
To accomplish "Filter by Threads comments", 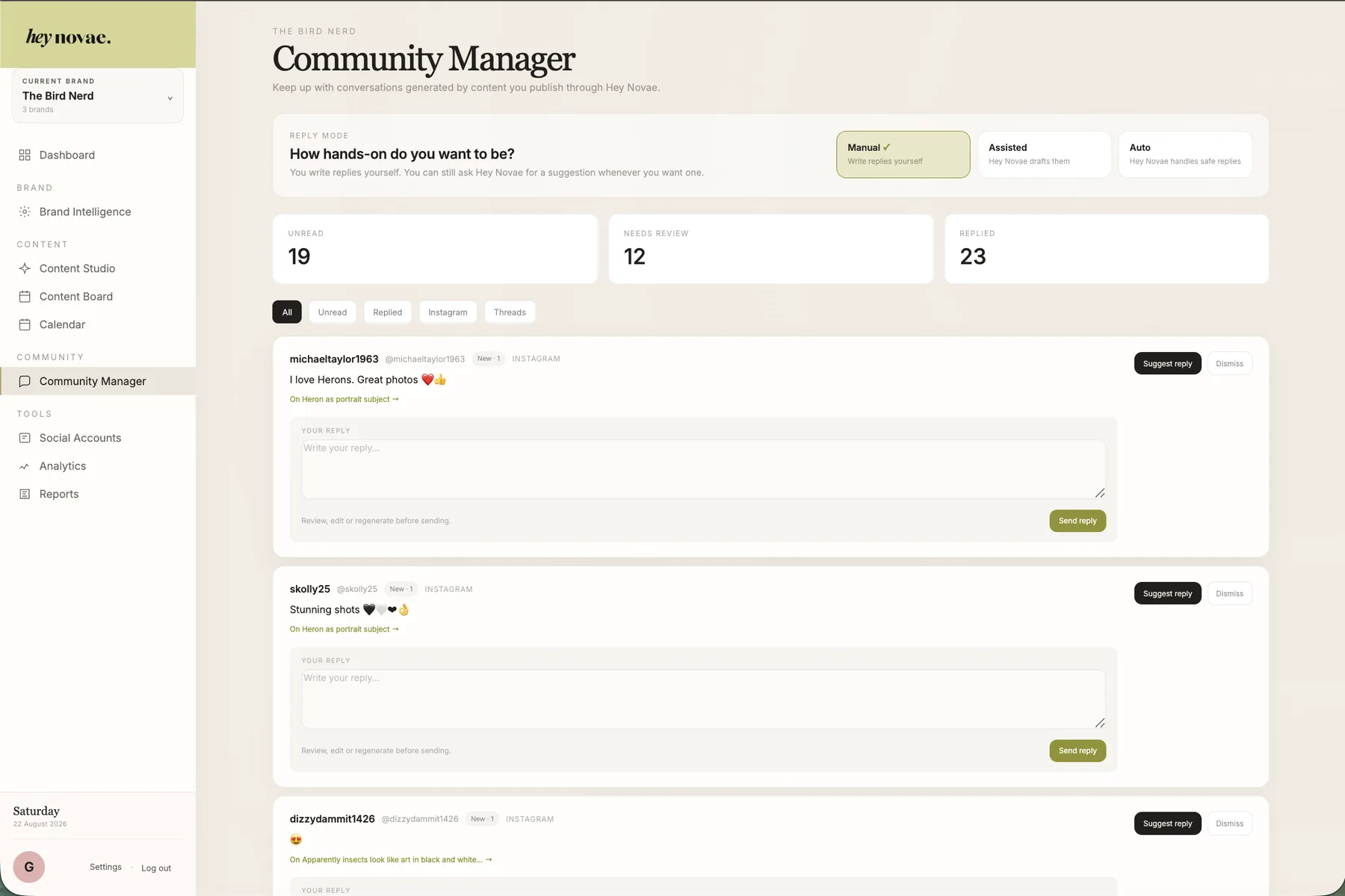I will click(x=510, y=312).
